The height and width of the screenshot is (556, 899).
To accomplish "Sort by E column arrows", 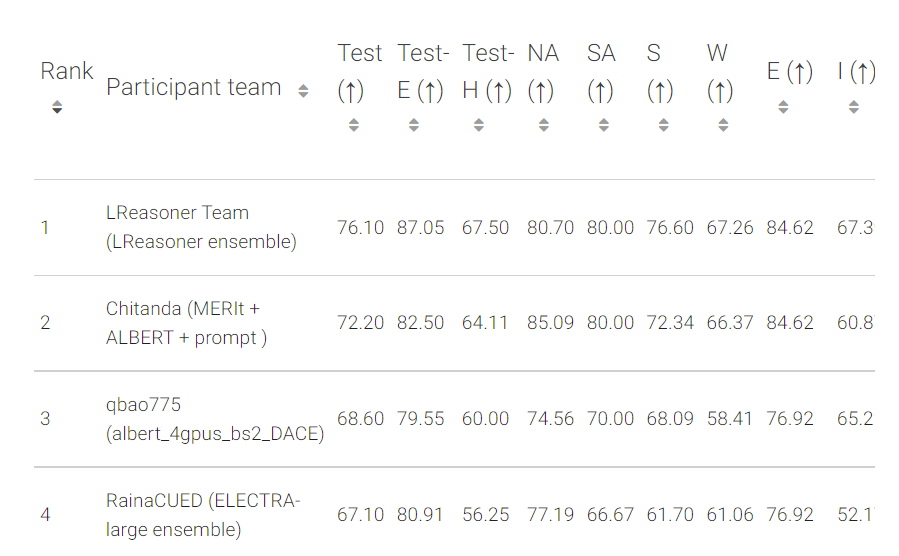I will [783, 106].
